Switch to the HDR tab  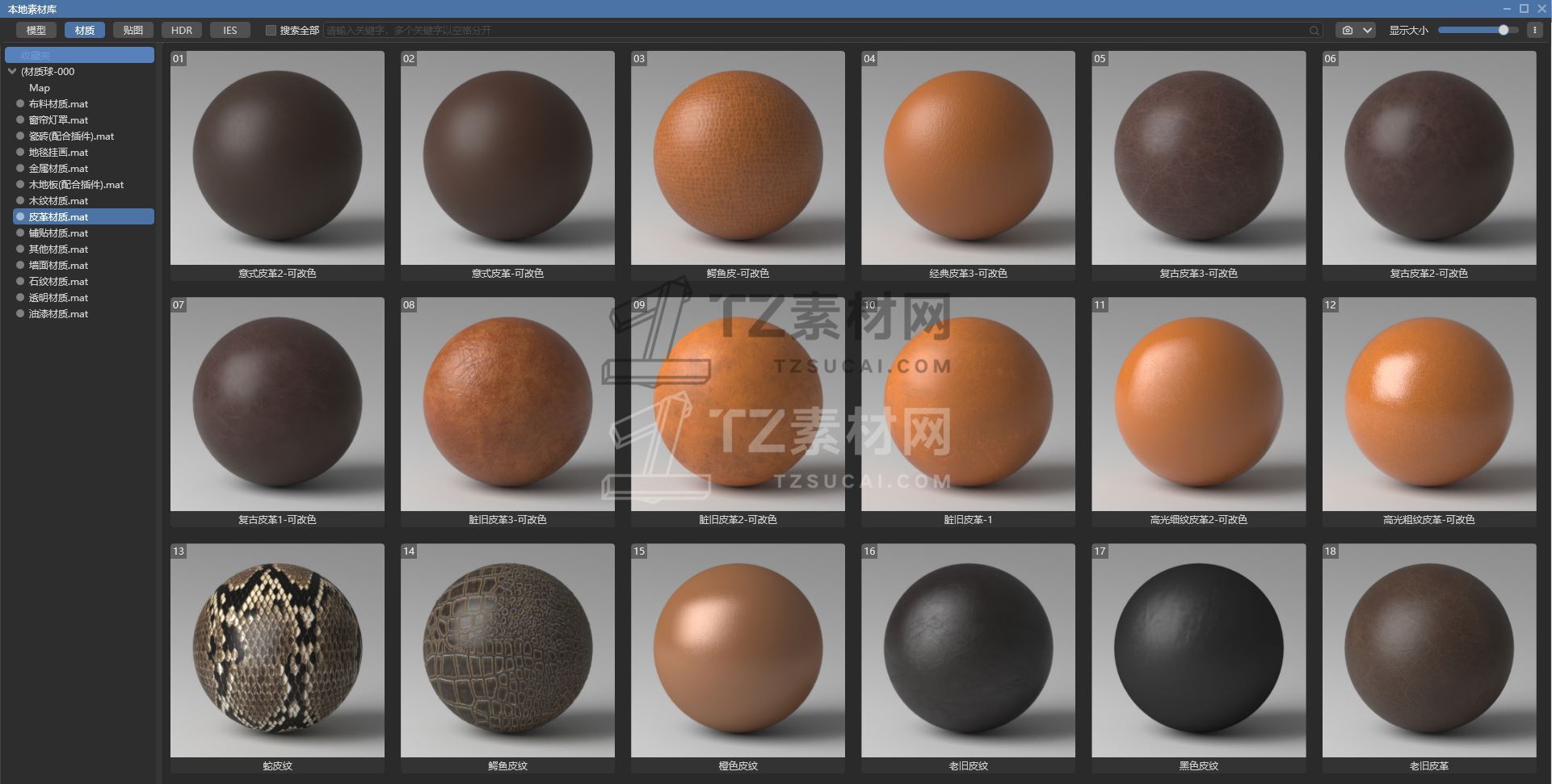pyautogui.click(x=182, y=30)
